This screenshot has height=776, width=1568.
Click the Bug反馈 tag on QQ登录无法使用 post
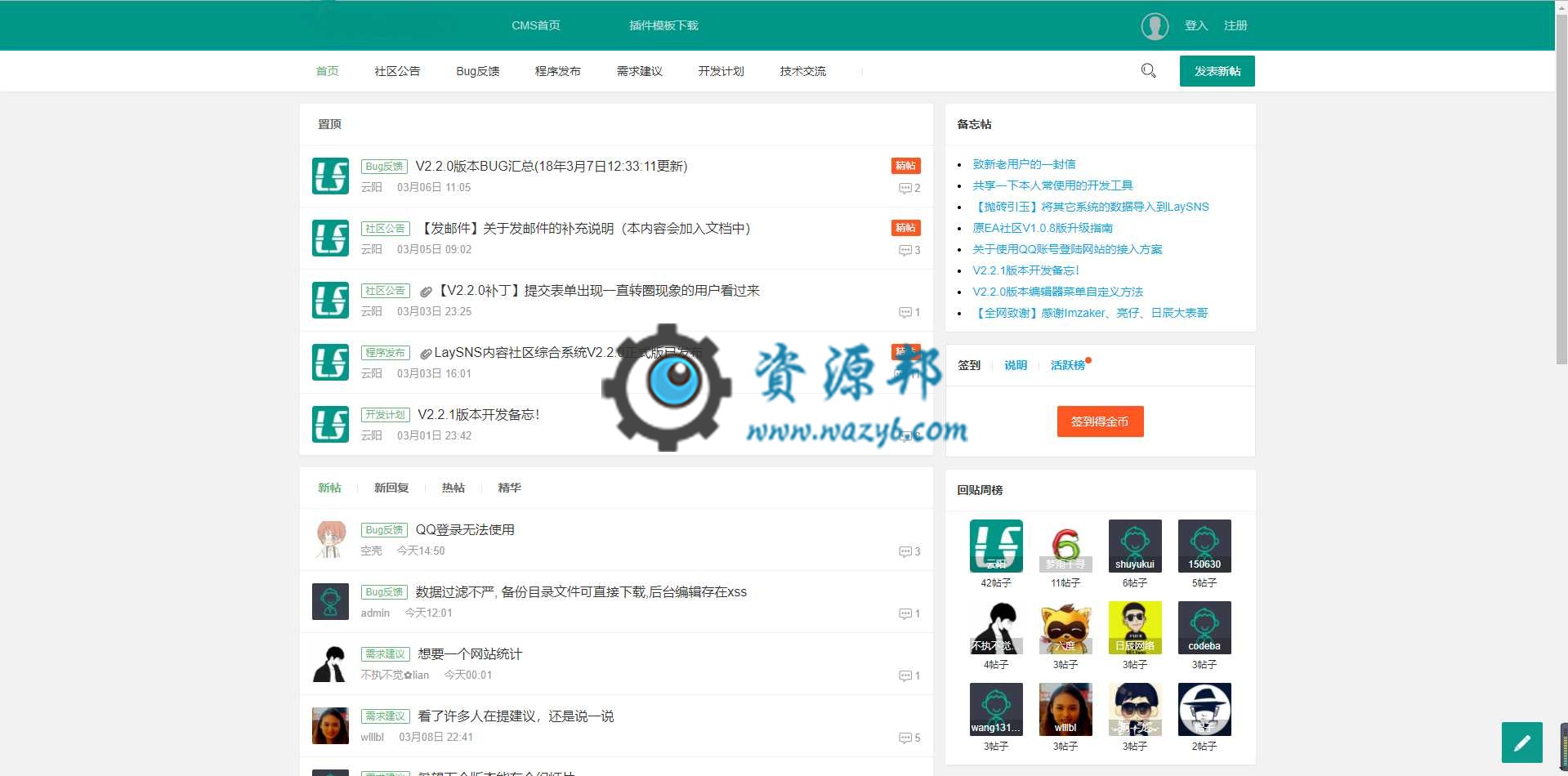[384, 530]
